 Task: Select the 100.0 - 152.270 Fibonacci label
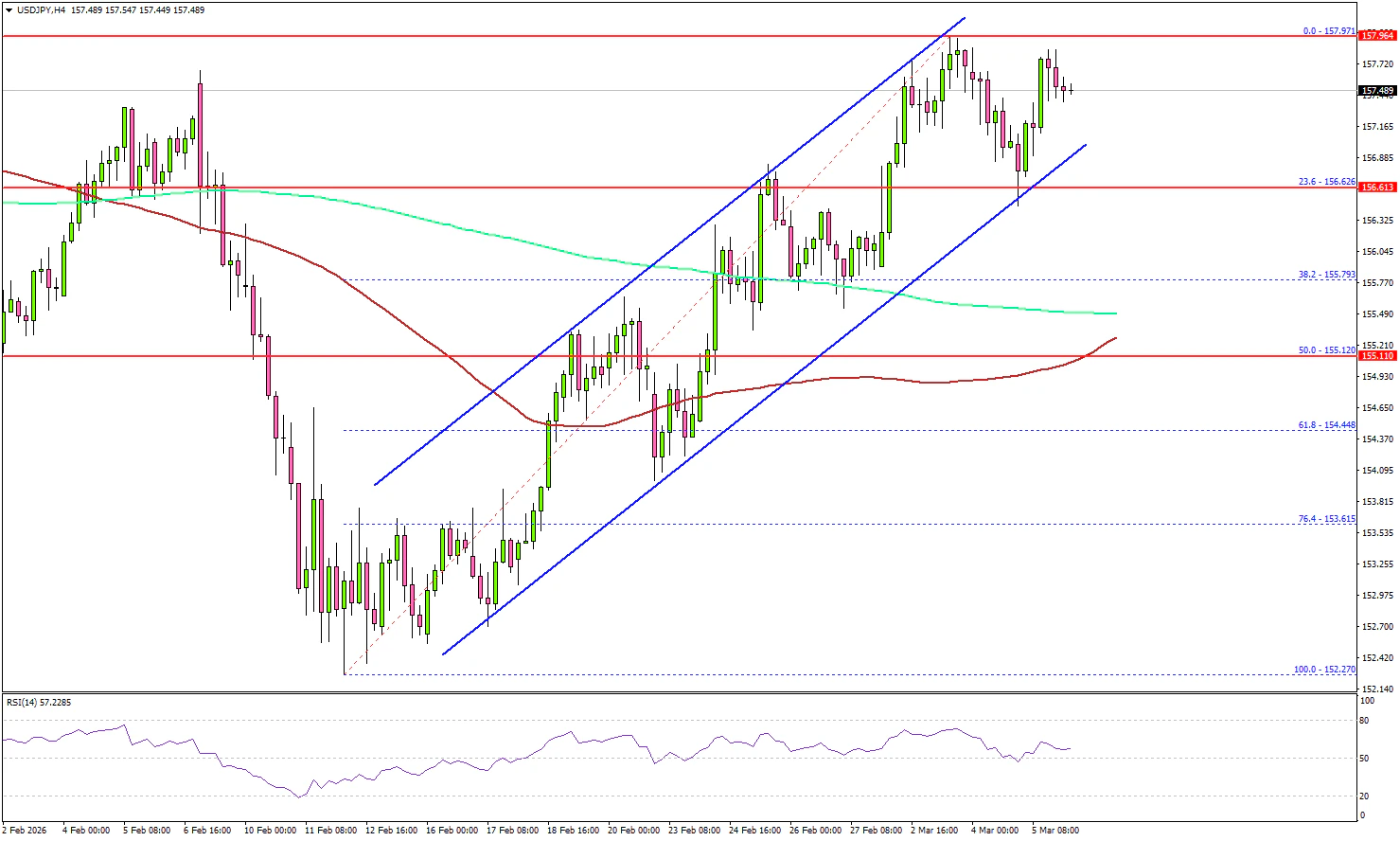click(x=1324, y=670)
